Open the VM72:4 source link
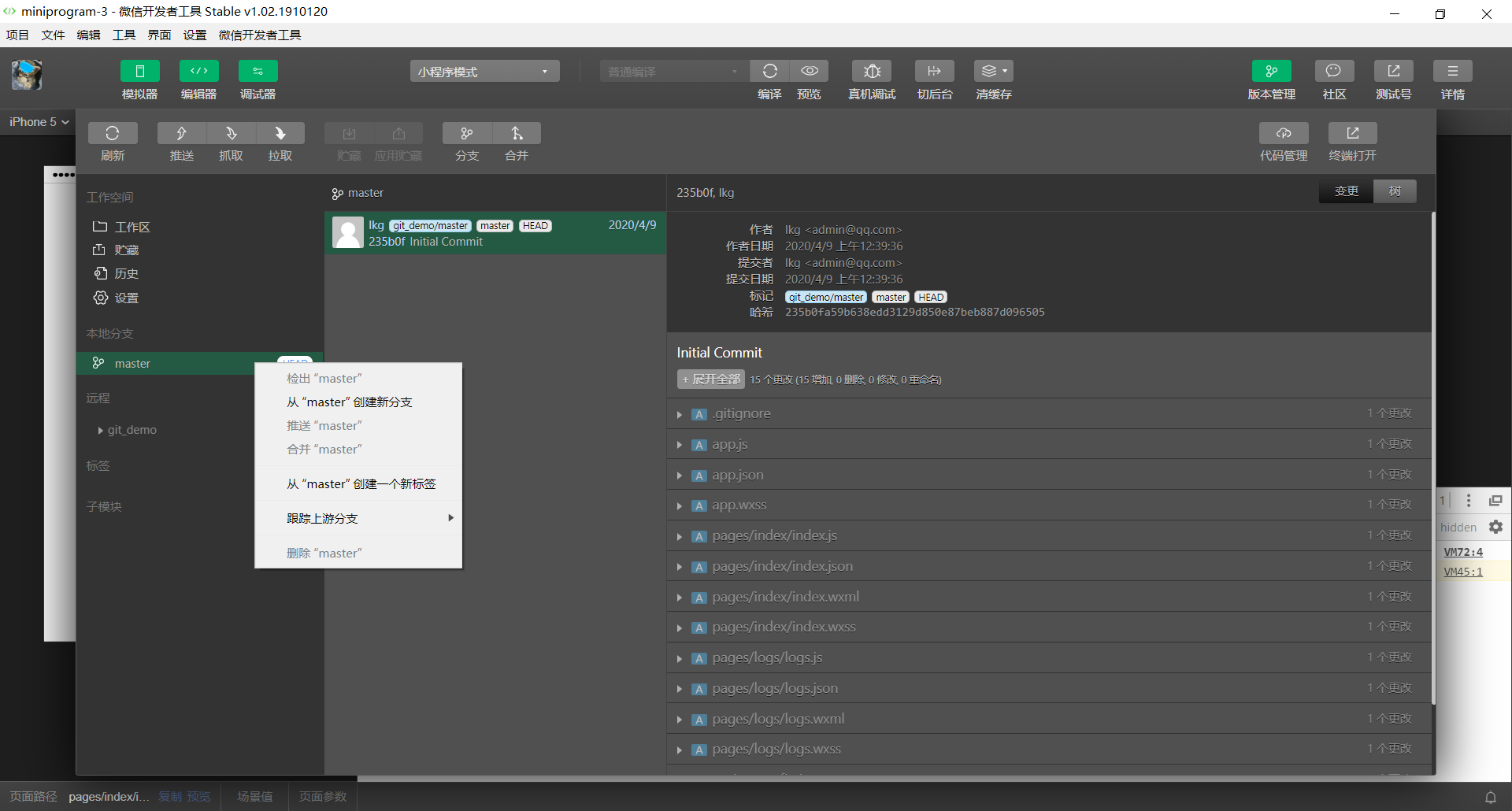1512x811 pixels. coord(1463,552)
